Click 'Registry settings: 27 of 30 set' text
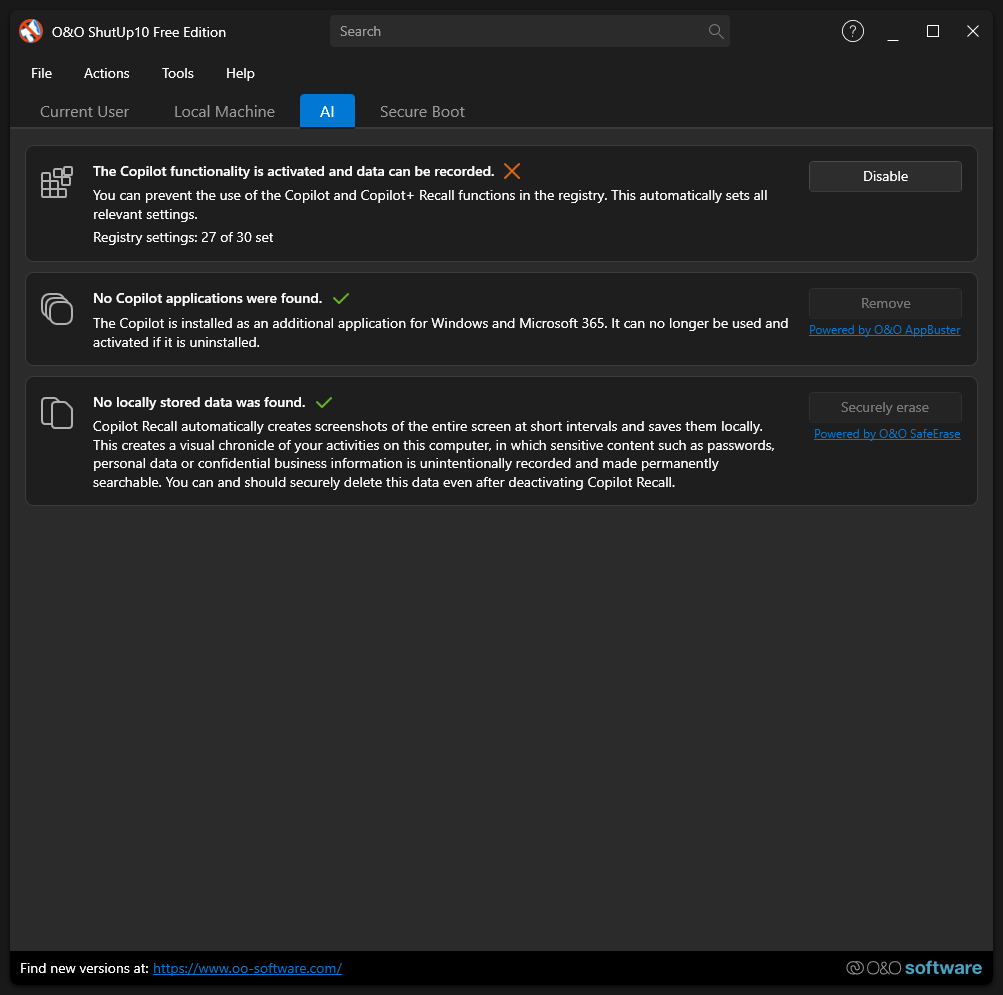 tap(183, 237)
